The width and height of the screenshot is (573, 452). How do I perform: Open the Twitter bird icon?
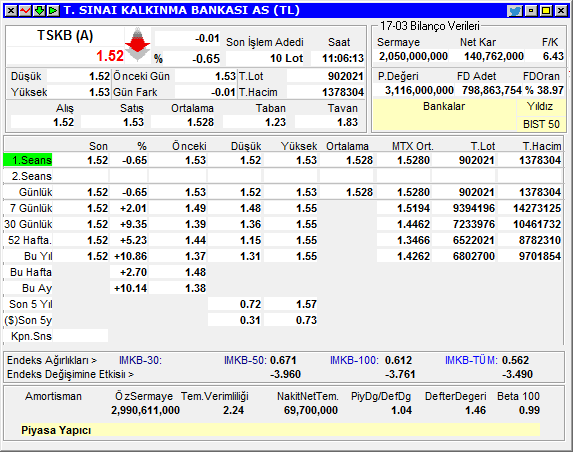(515, 11)
